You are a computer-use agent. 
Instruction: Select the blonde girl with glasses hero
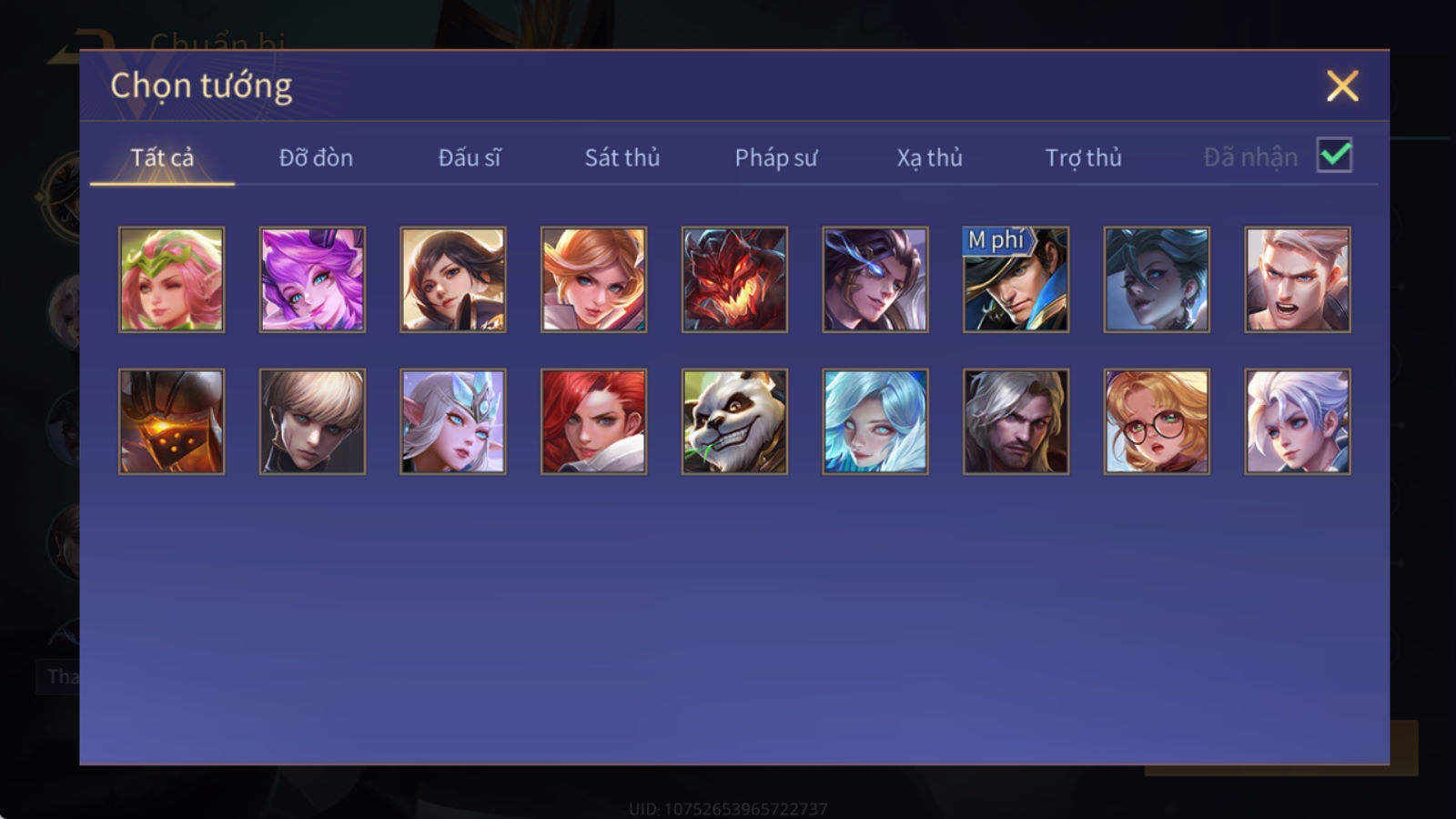click(1157, 421)
